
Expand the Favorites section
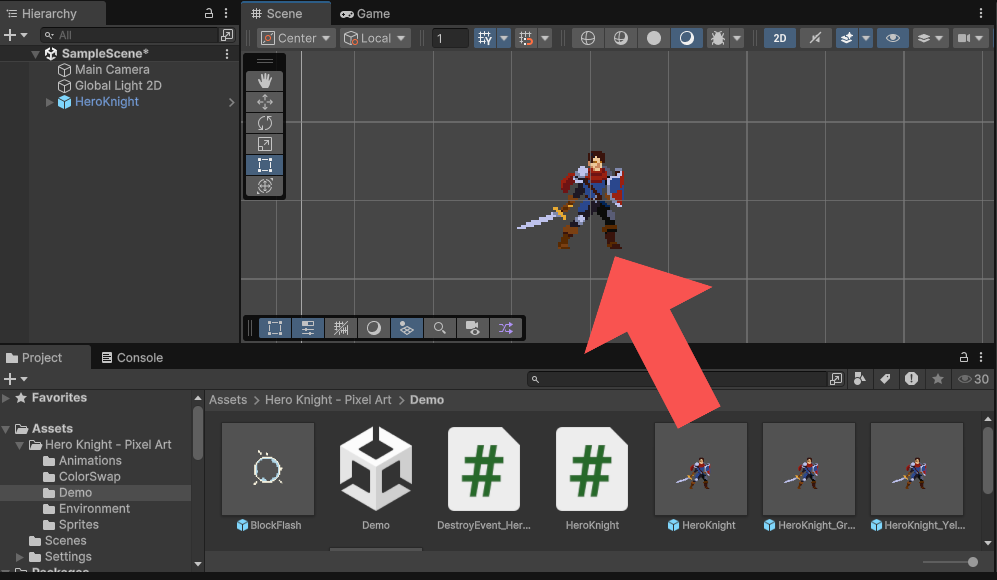(6, 398)
